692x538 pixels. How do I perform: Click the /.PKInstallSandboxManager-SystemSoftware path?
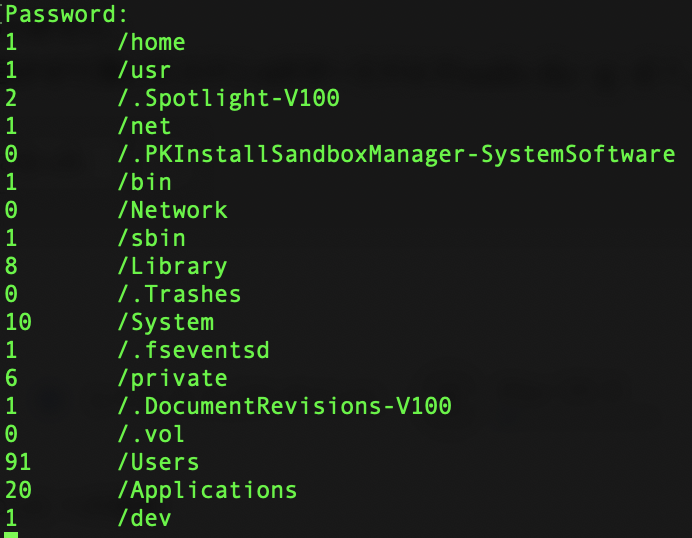tap(396, 154)
